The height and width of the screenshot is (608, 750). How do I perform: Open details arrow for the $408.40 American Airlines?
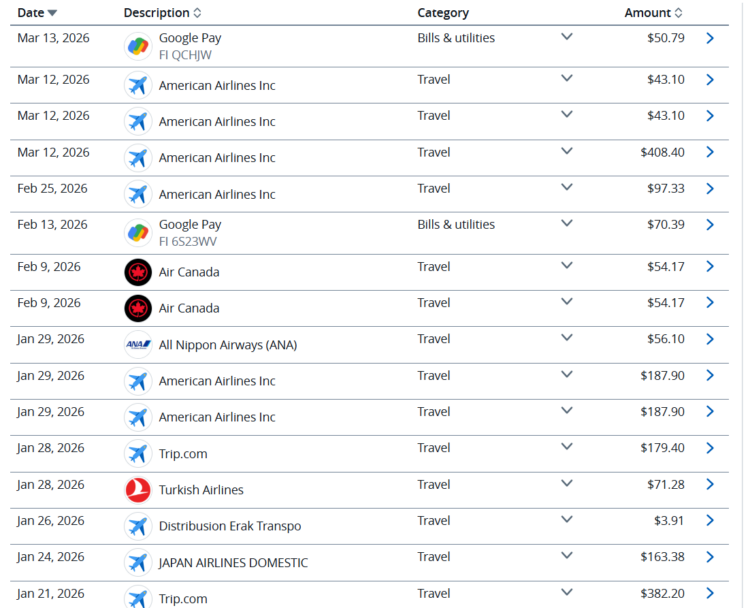[710, 152]
